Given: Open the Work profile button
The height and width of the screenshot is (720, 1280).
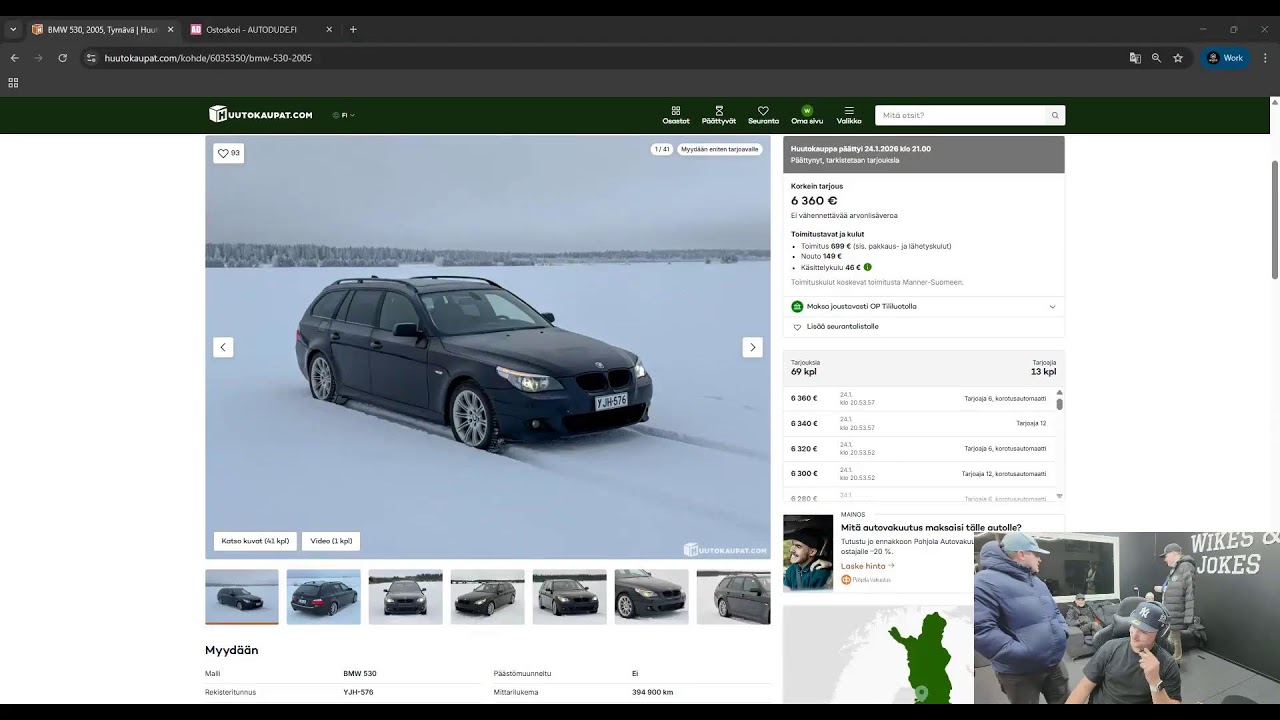Looking at the screenshot, I should [1226, 58].
